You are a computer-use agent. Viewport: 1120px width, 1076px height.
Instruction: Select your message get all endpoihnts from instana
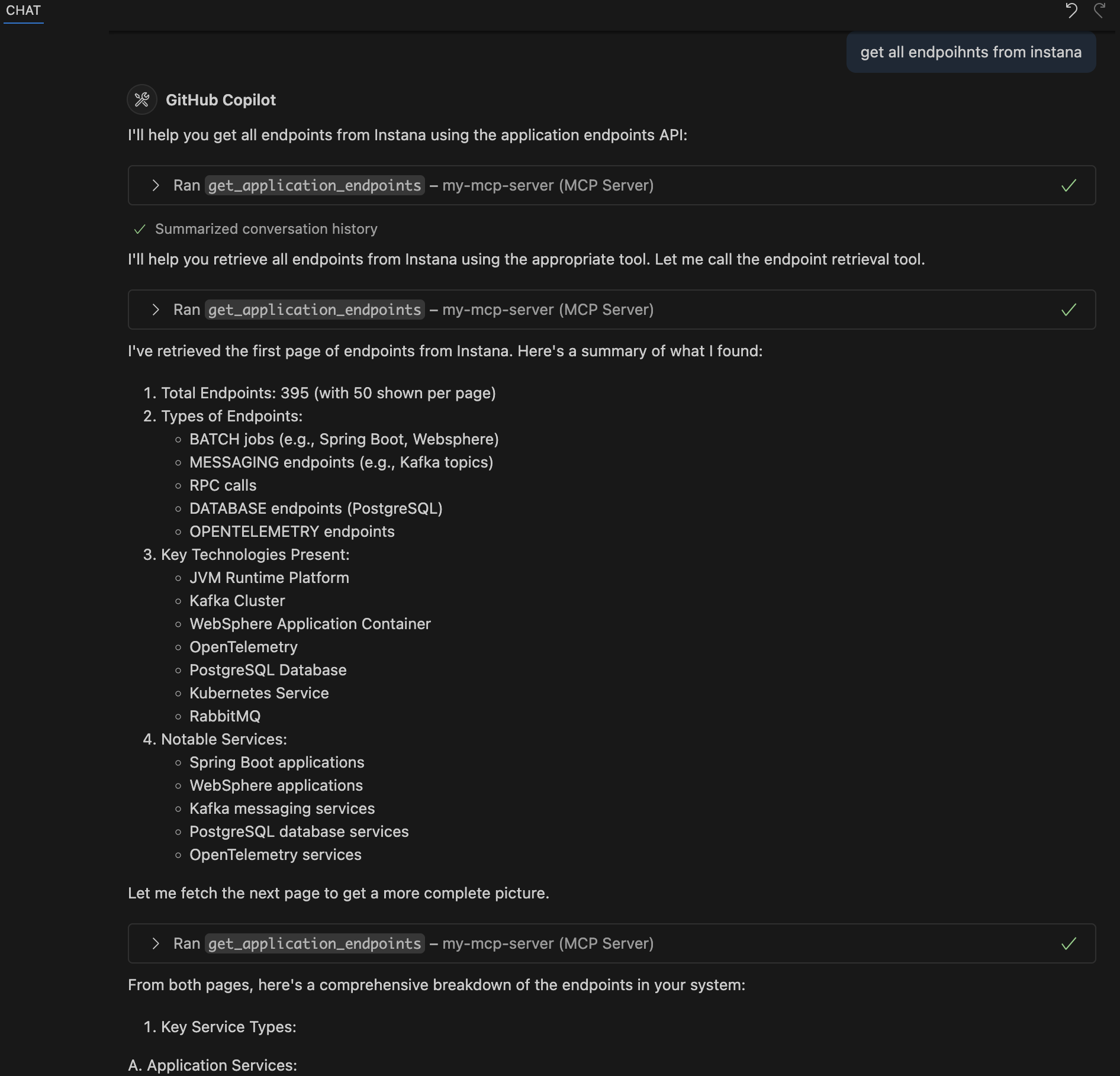pyautogui.click(x=970, y=53)
